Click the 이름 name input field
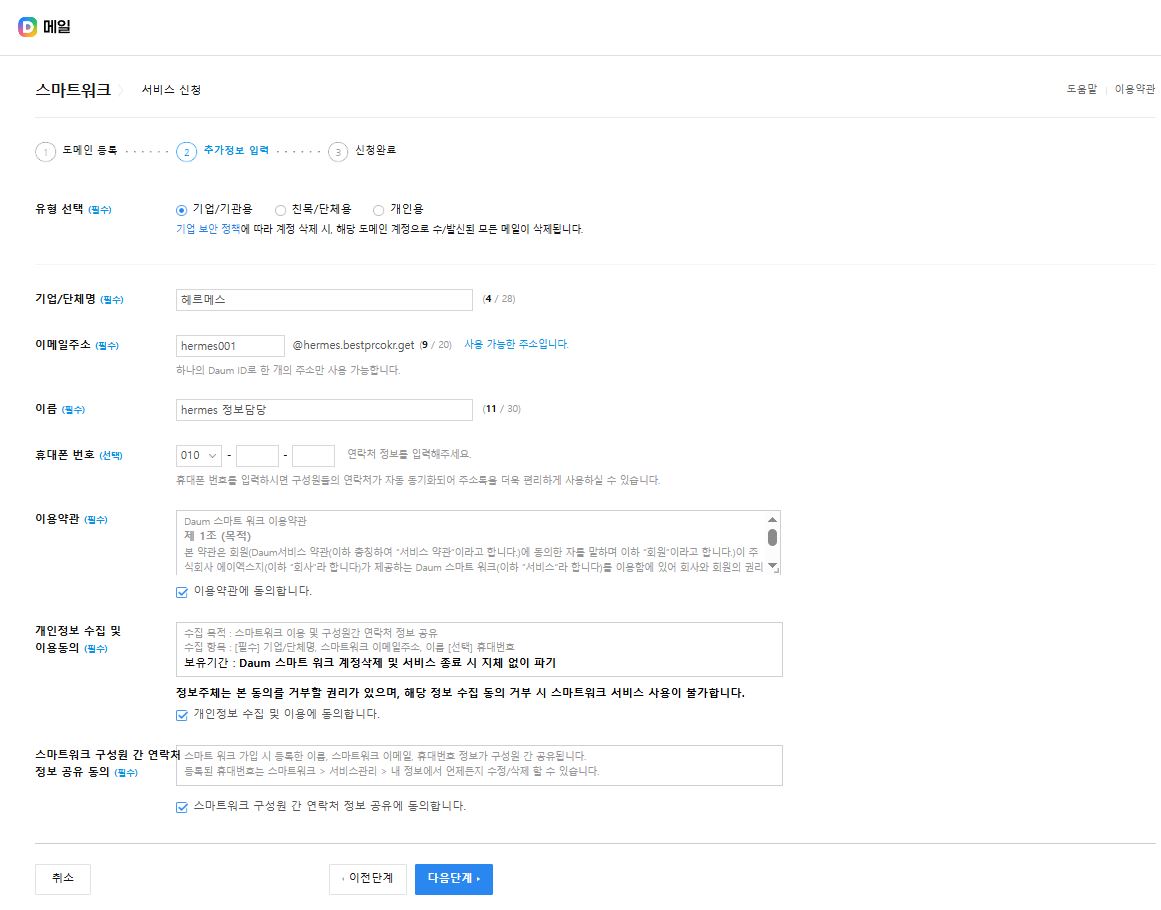The width and height of the screenshot is (1161, 910). pos(324,409)
